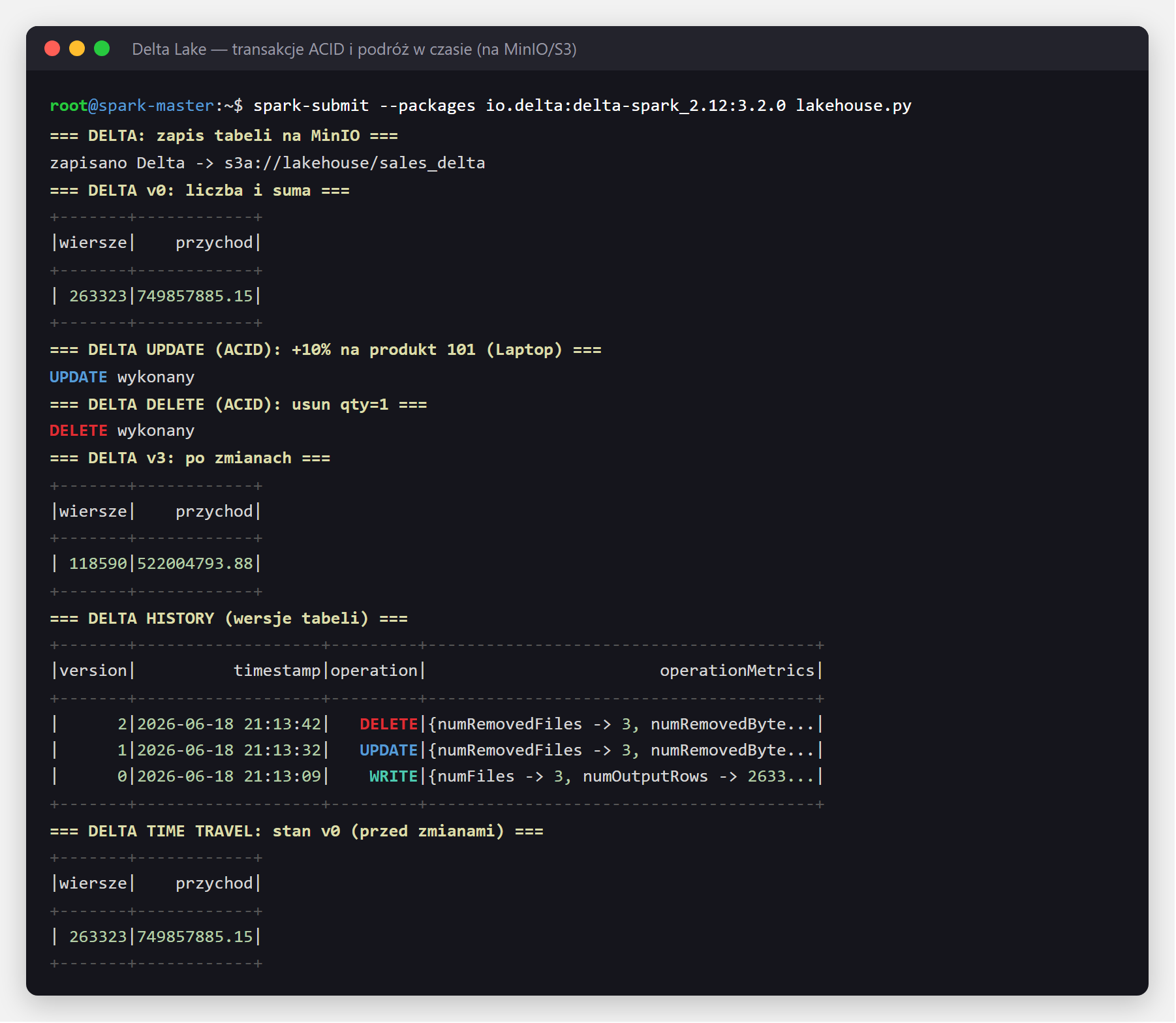Click the red 'DELETE' word before 'wykonany'

(78, 431)
